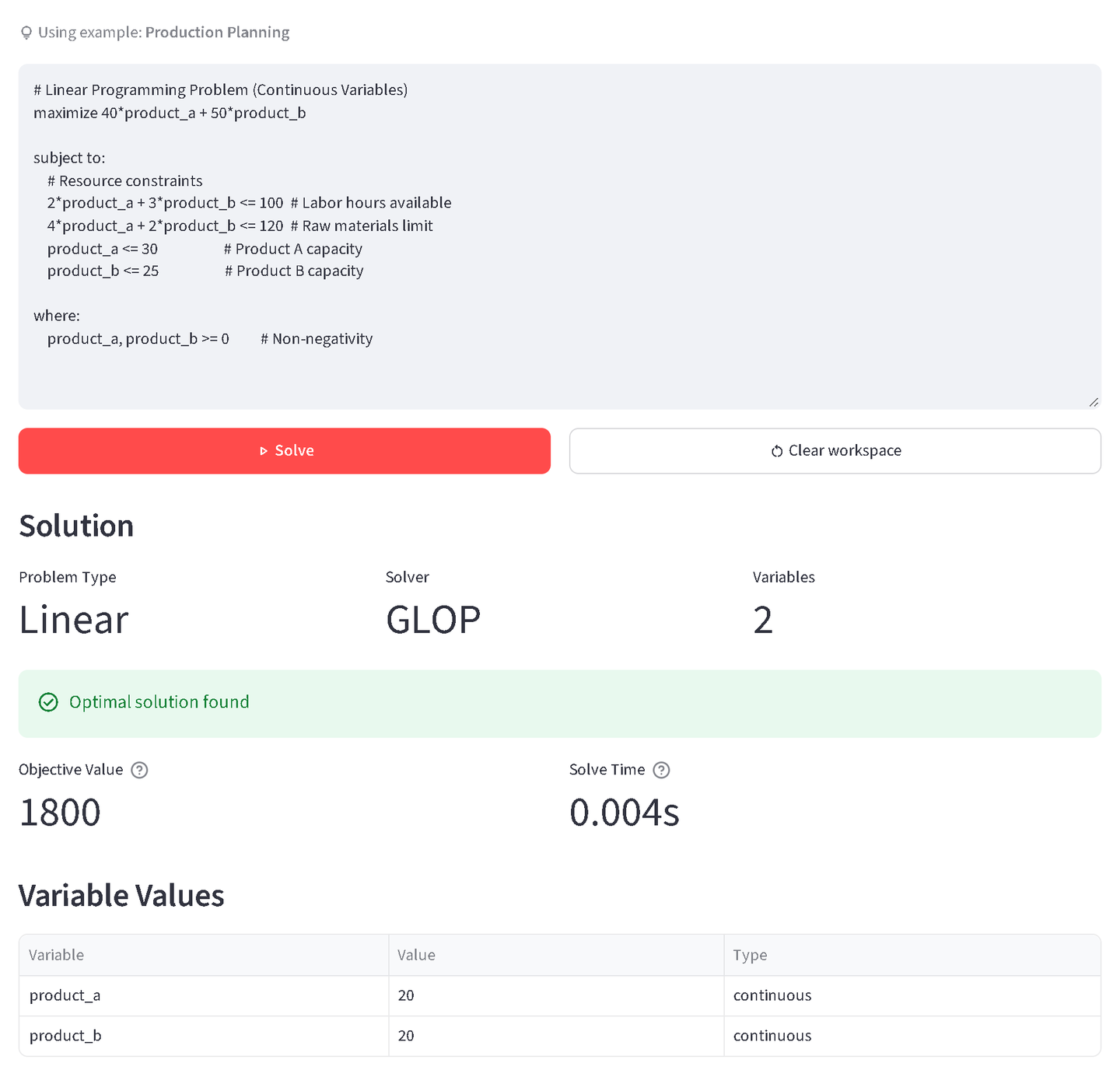This screenshot has width=1120, height=1084.
Task: Click the green checkmark success icon
Action: (48, 702)
